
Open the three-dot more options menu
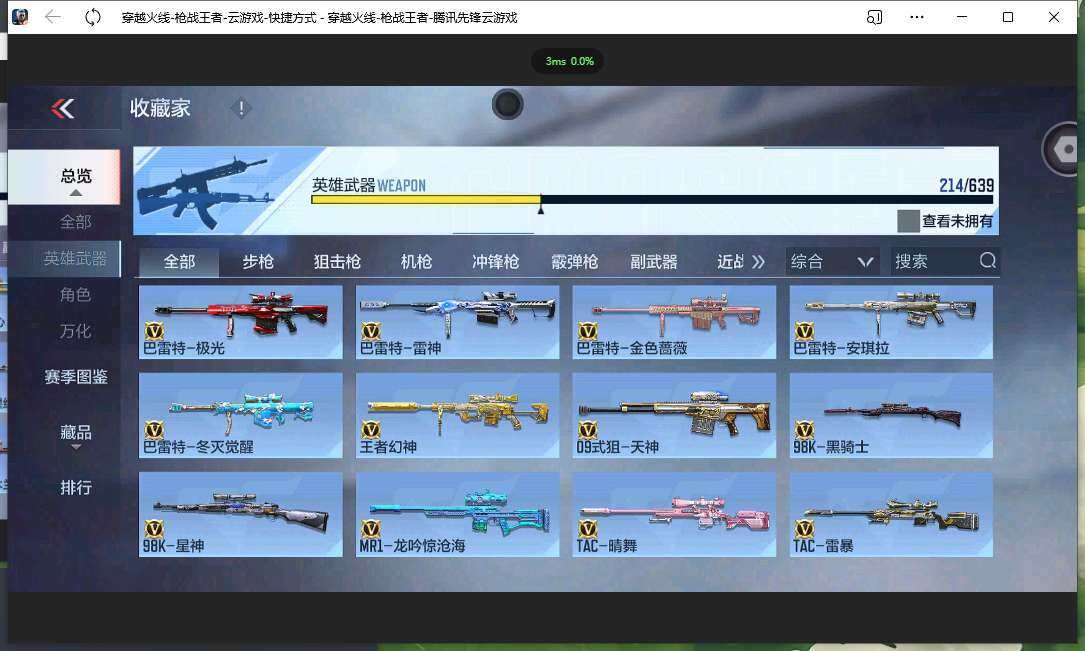917,17
